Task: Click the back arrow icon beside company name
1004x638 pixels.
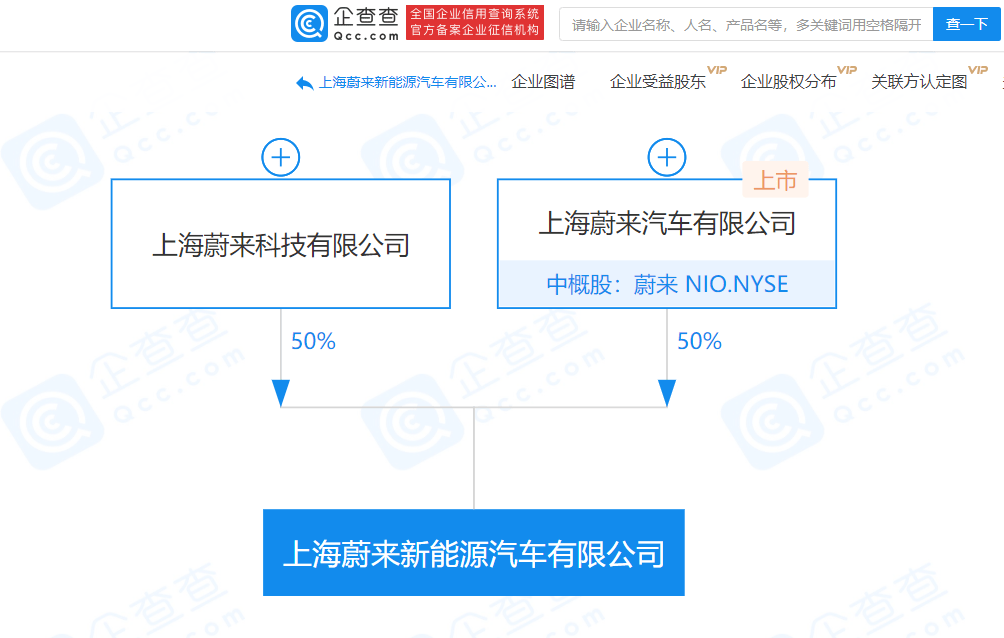Action: (x=304, y=83)
